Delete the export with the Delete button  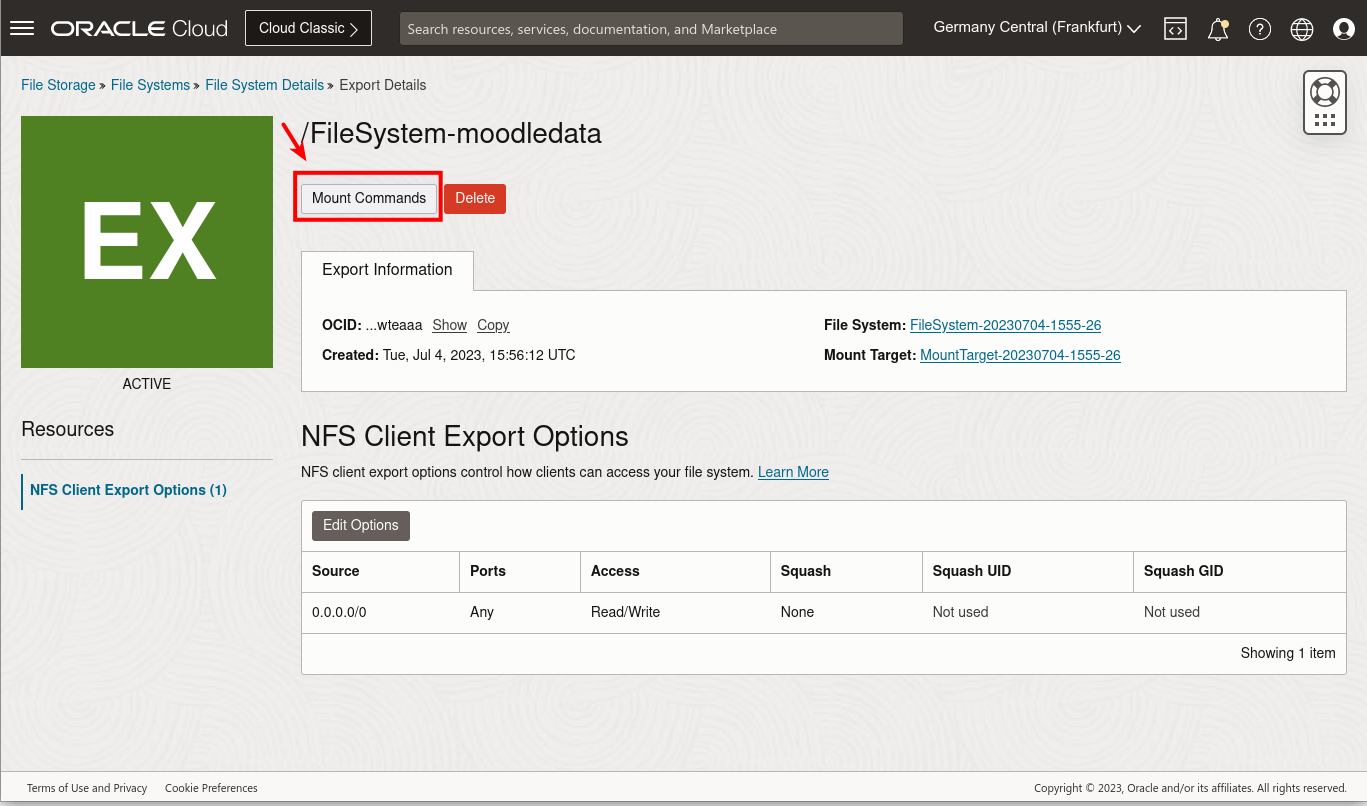(x=474, y=198)
